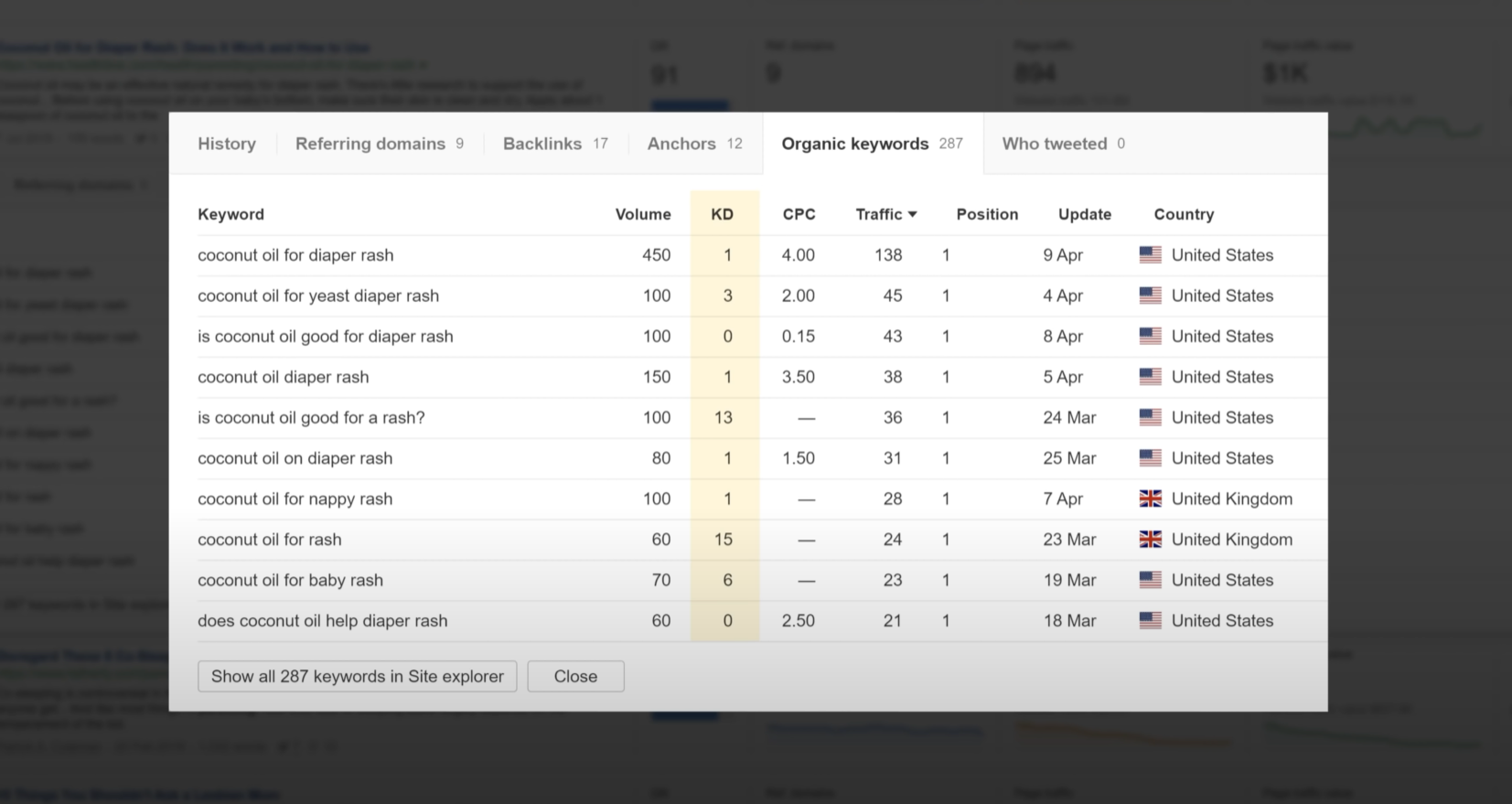
Task: Sort by KD column header
Action: click(x=722, y=214)
